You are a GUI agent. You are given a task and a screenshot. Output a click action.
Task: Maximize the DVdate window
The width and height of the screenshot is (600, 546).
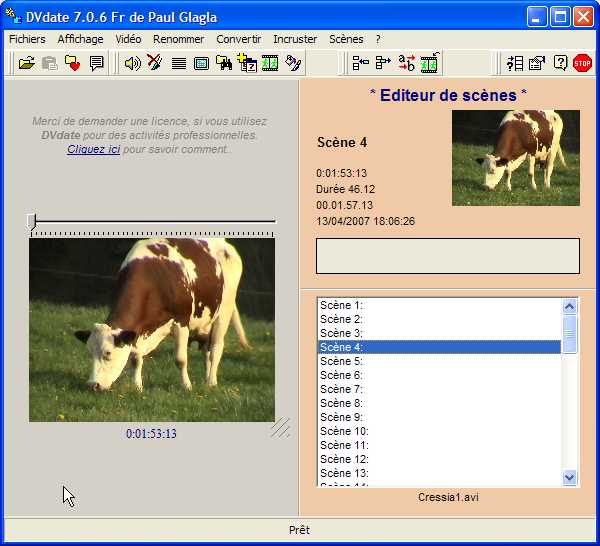point(560,17)
